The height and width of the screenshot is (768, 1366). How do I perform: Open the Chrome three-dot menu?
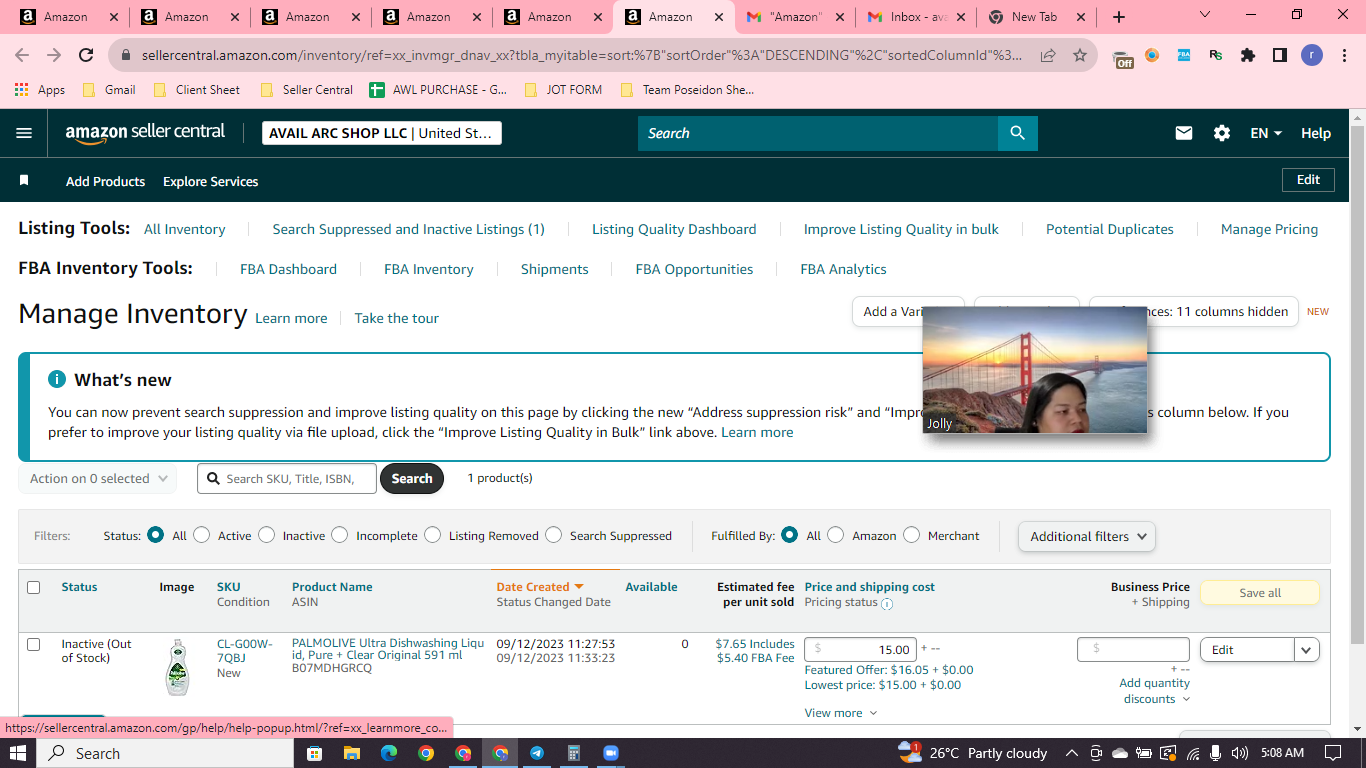1344,56
